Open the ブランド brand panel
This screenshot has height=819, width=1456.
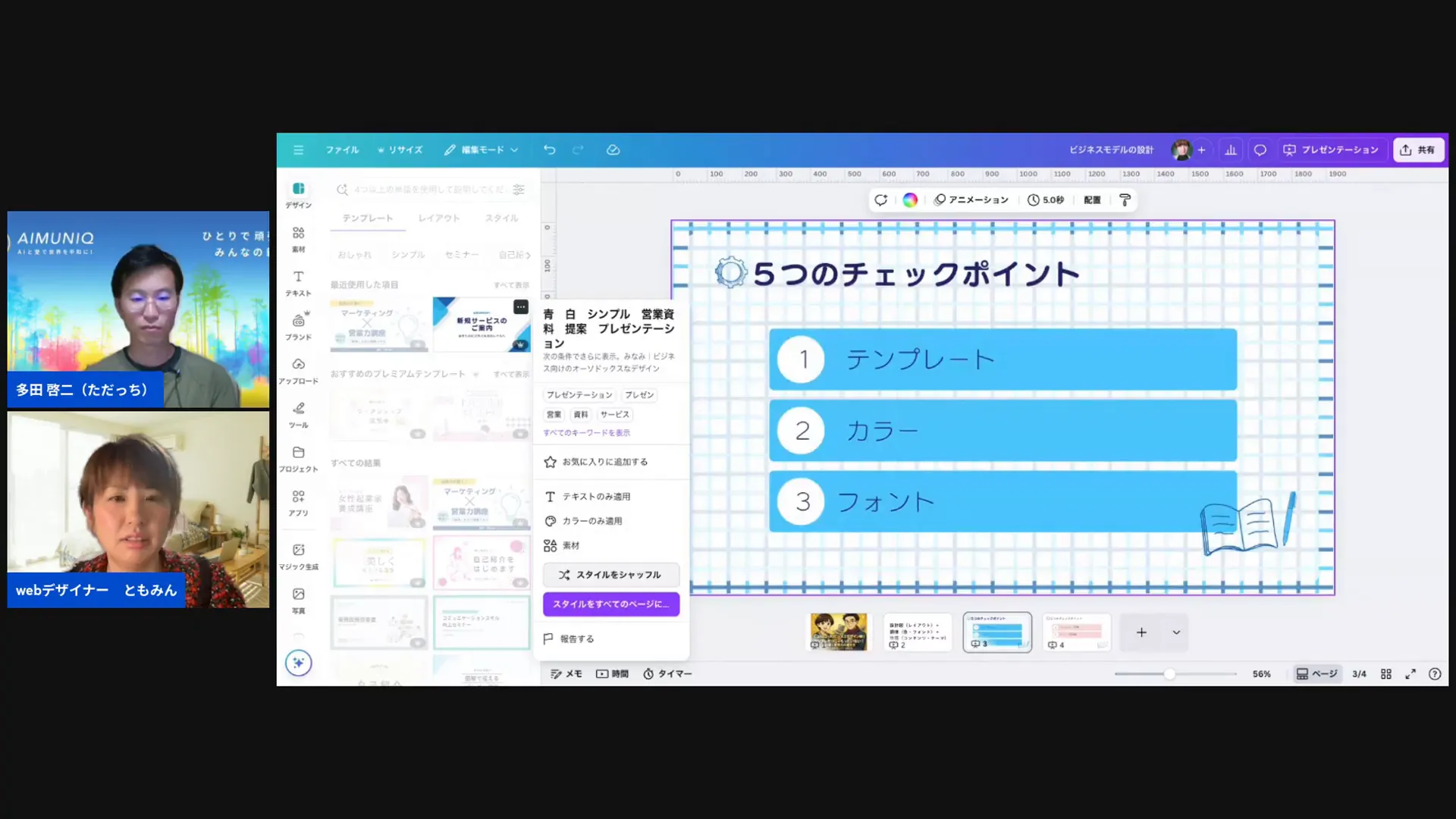[298, 328]
